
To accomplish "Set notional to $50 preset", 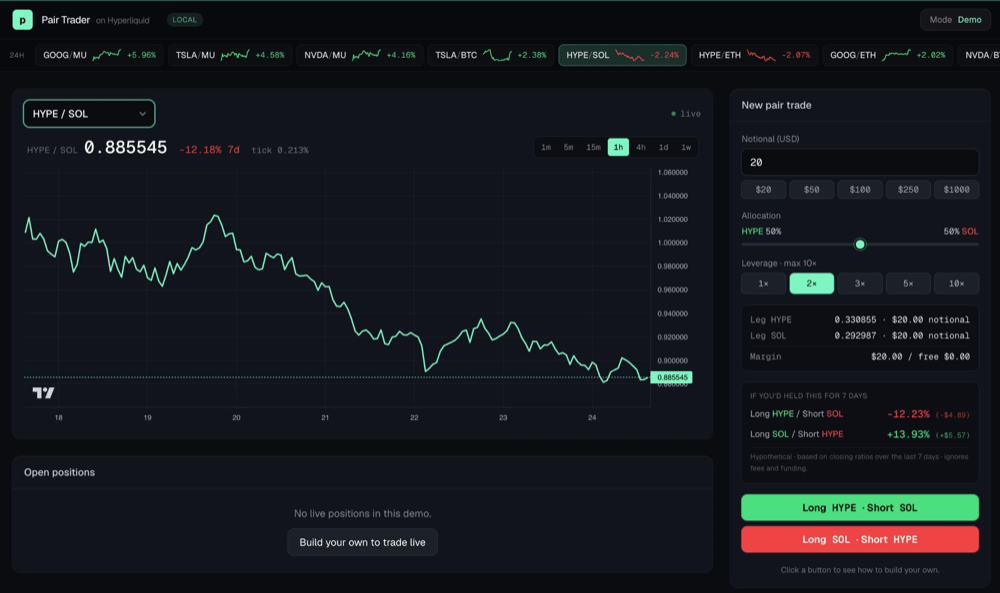I will (x=811, y=189).
